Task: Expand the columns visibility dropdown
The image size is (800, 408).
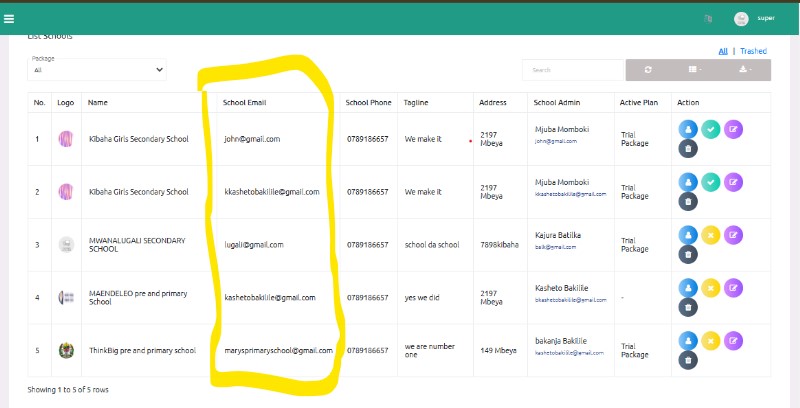Action: click(x=697, y=70)
